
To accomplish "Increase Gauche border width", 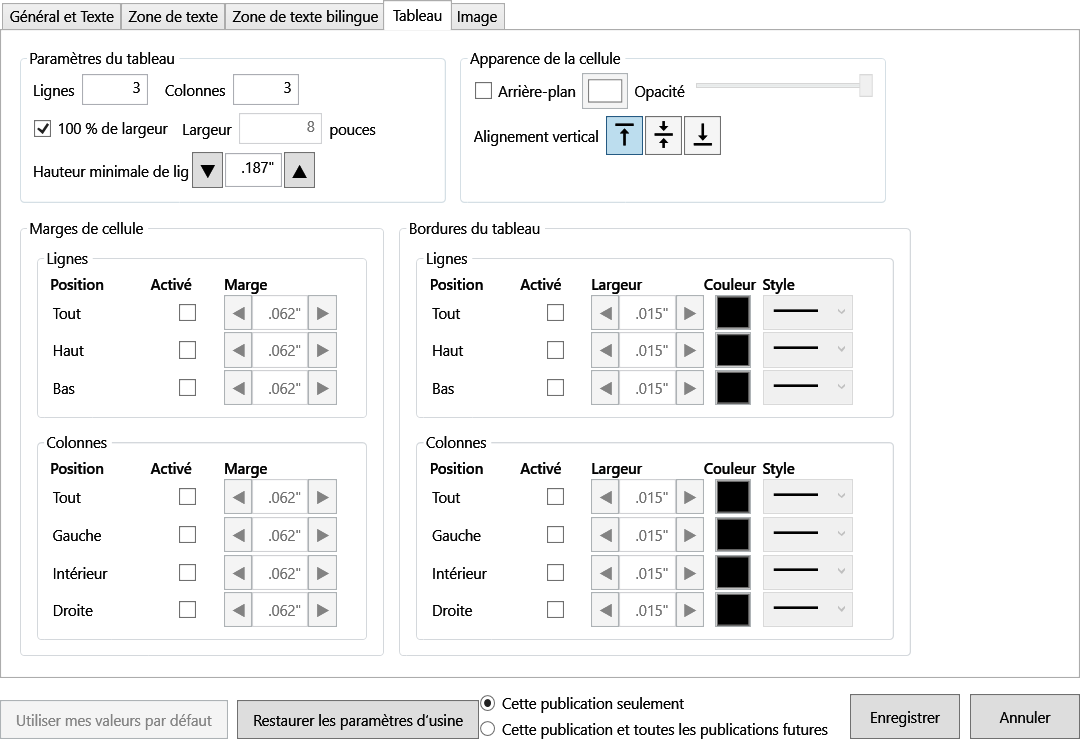I will (689, 535).
